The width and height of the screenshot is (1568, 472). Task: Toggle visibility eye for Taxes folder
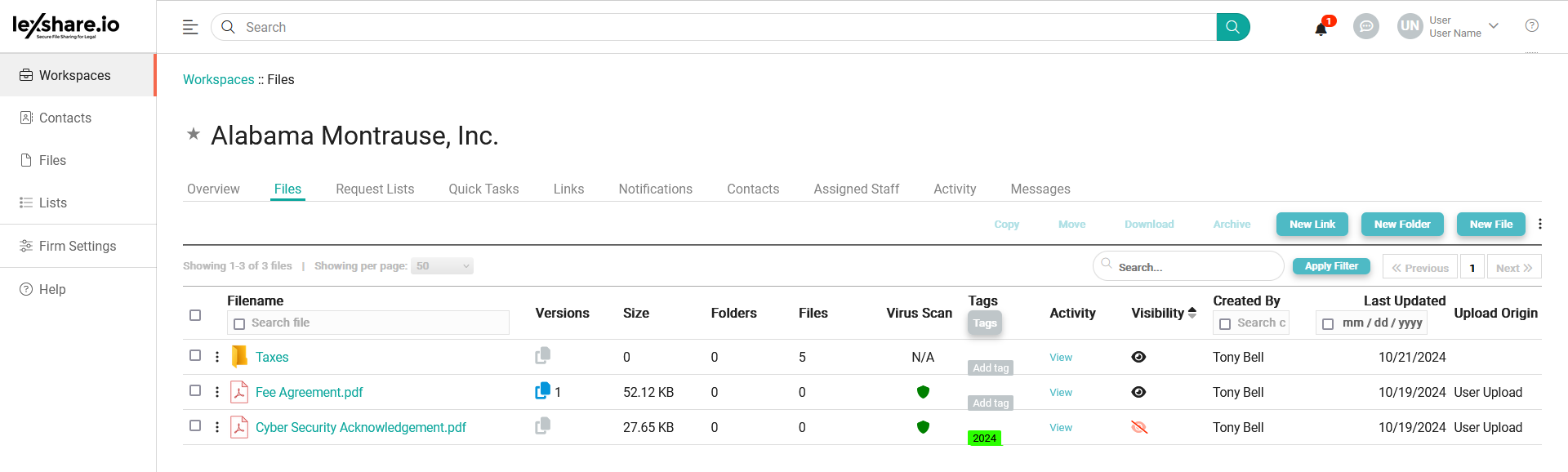(x=1138, y=357)
